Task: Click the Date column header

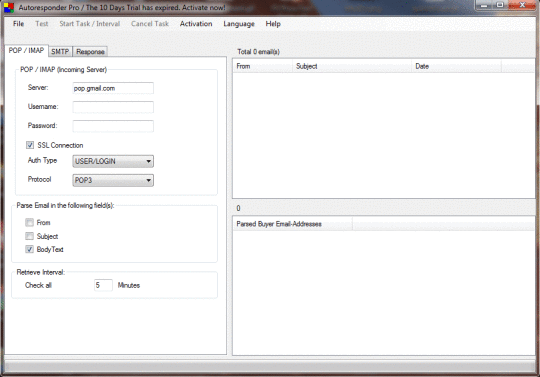Action: [x=456, y=66]
